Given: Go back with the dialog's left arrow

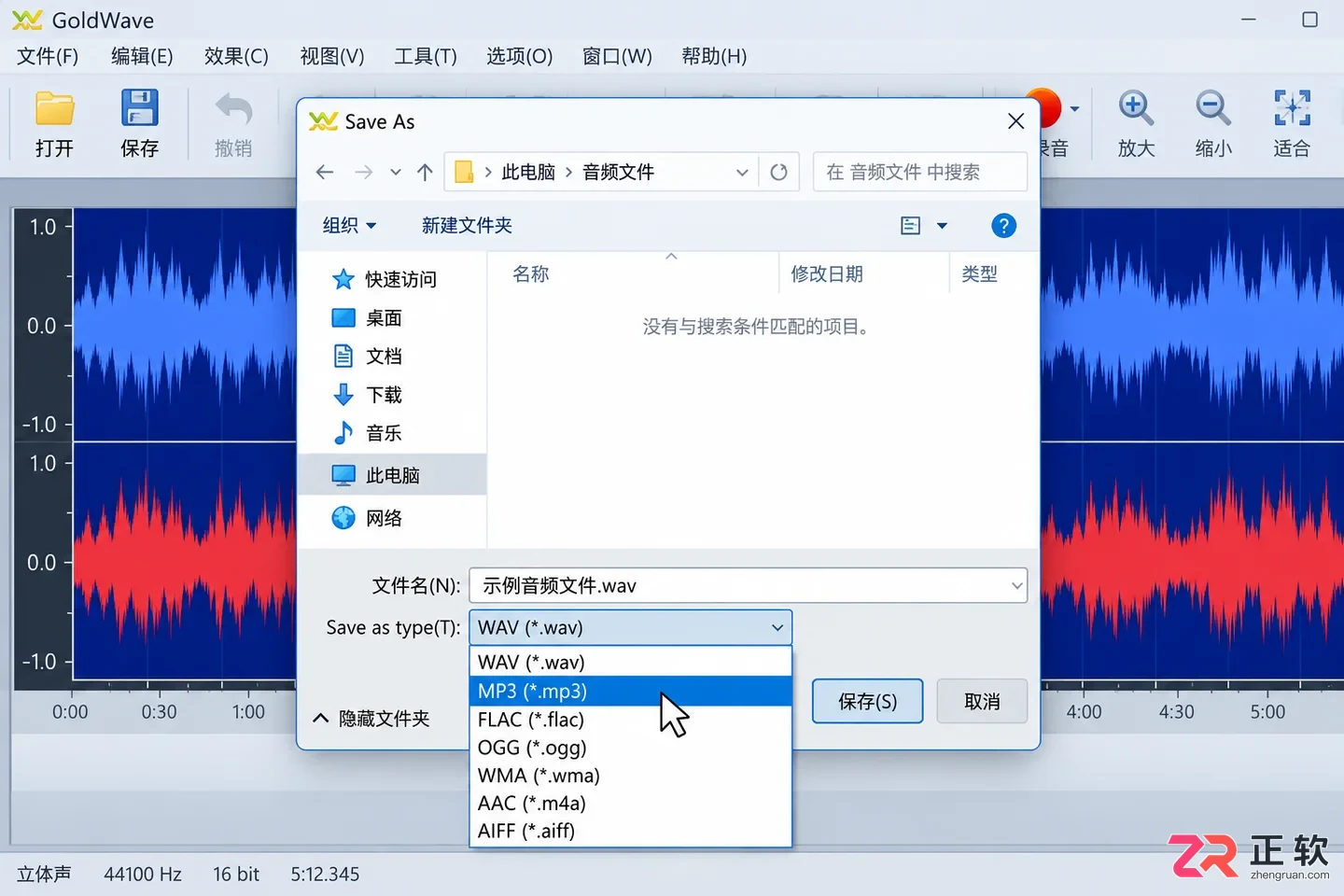Looking at the screenshot, I should [x=325, y=172].
